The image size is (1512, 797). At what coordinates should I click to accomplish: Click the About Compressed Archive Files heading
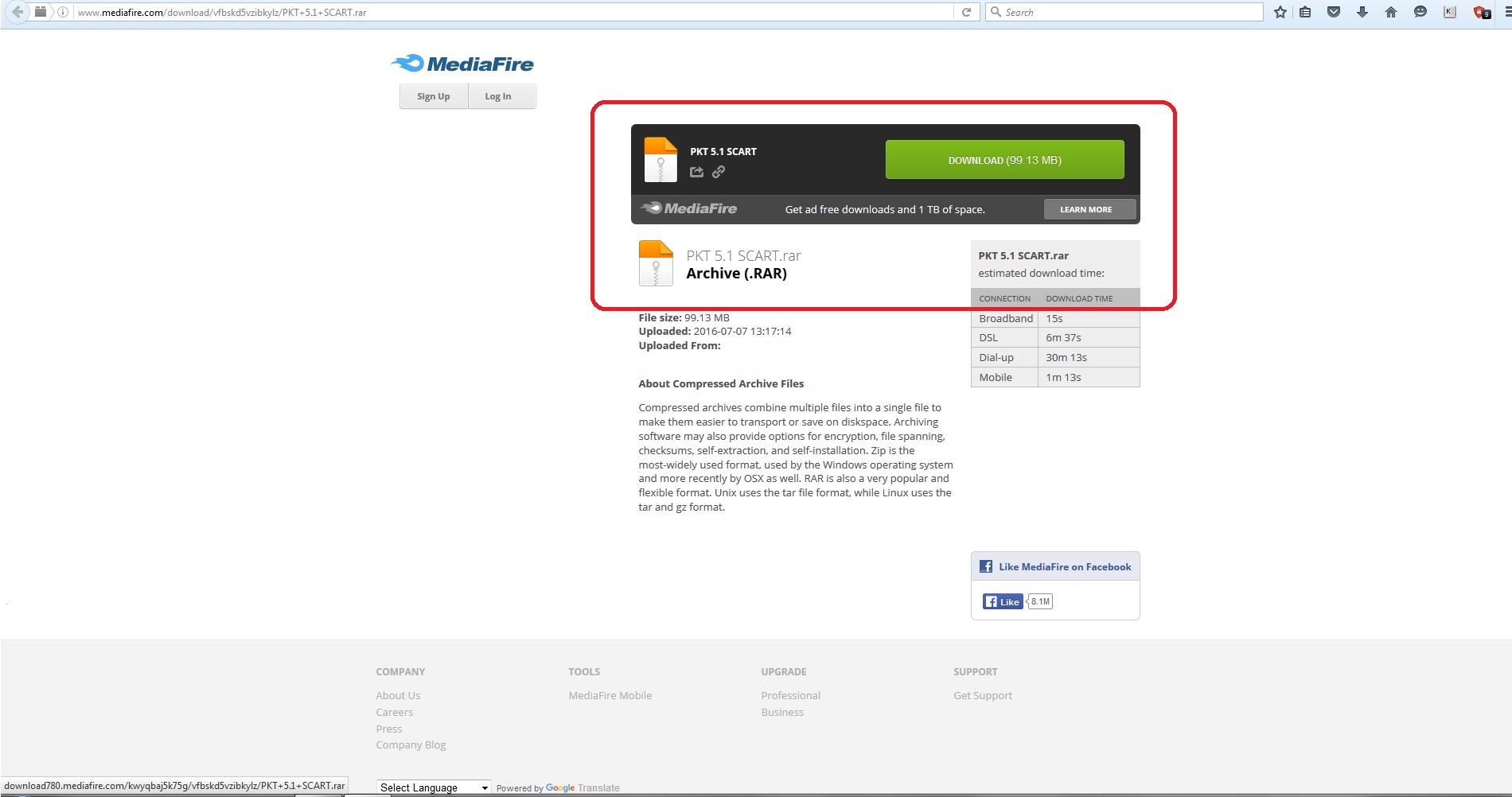coord(721,383)
